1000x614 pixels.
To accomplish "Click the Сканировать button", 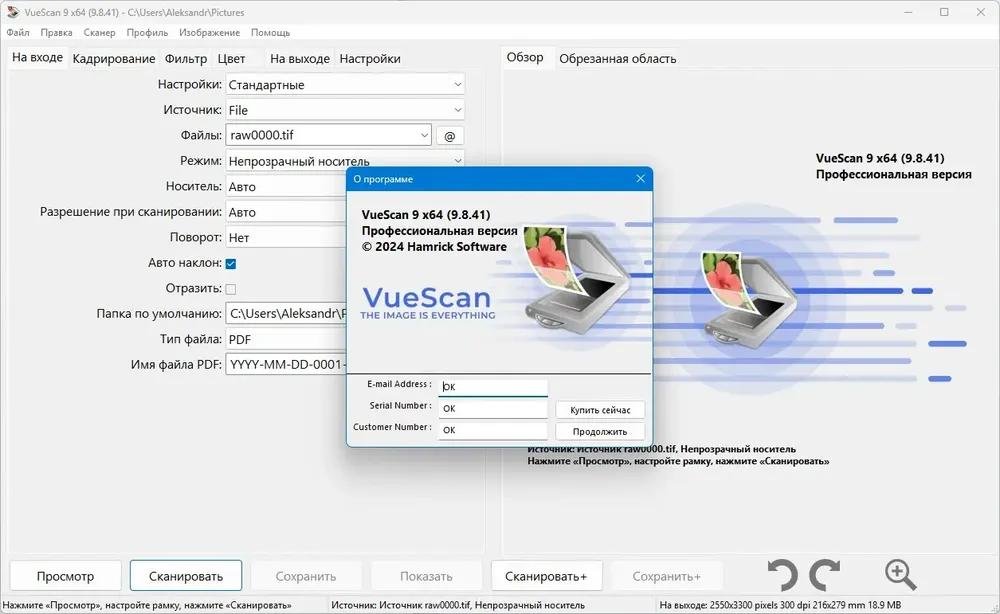I will [x=186, y=576].
